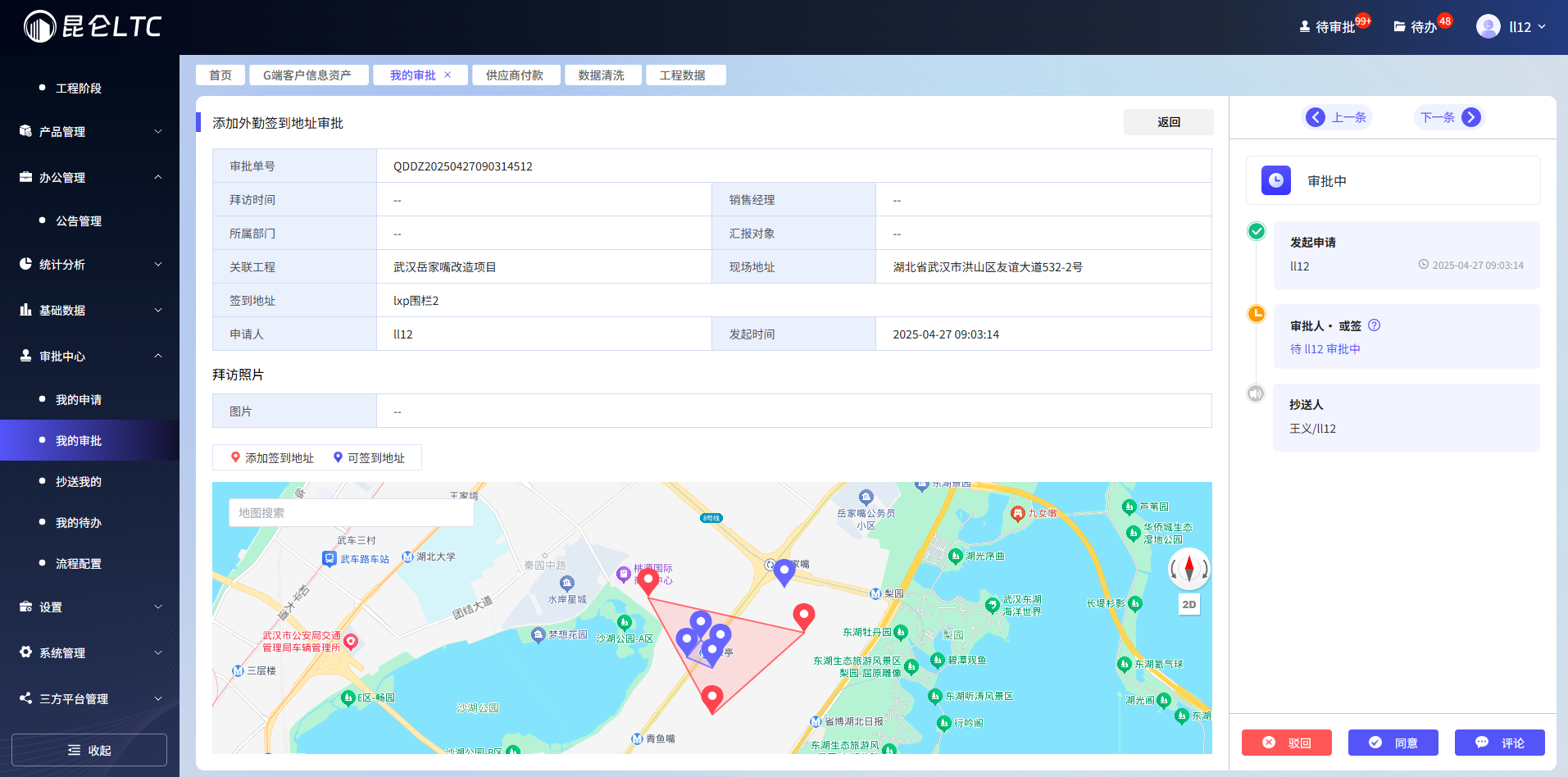Show 可签到地址 markers on the map
The width and height of the screenshot is (1568, 777).
pyautogui.click(x=370, y=457)
